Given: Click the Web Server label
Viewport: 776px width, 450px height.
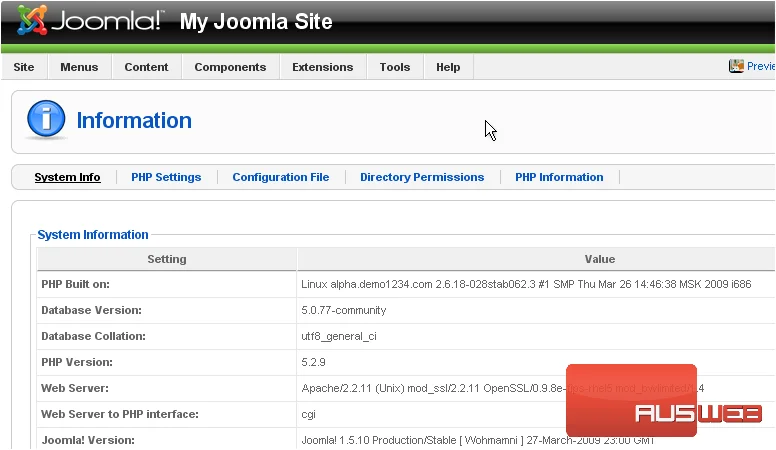Looking at the screenshot, I should 75,388.
